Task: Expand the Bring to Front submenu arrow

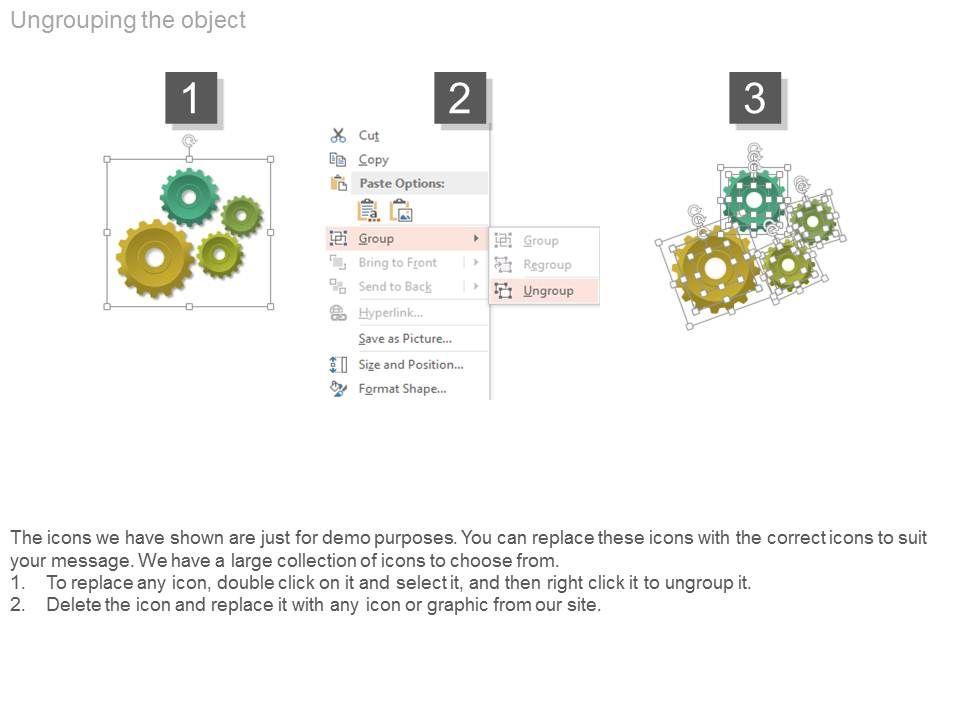Action: pyautogui.click(x=476, y=262)
